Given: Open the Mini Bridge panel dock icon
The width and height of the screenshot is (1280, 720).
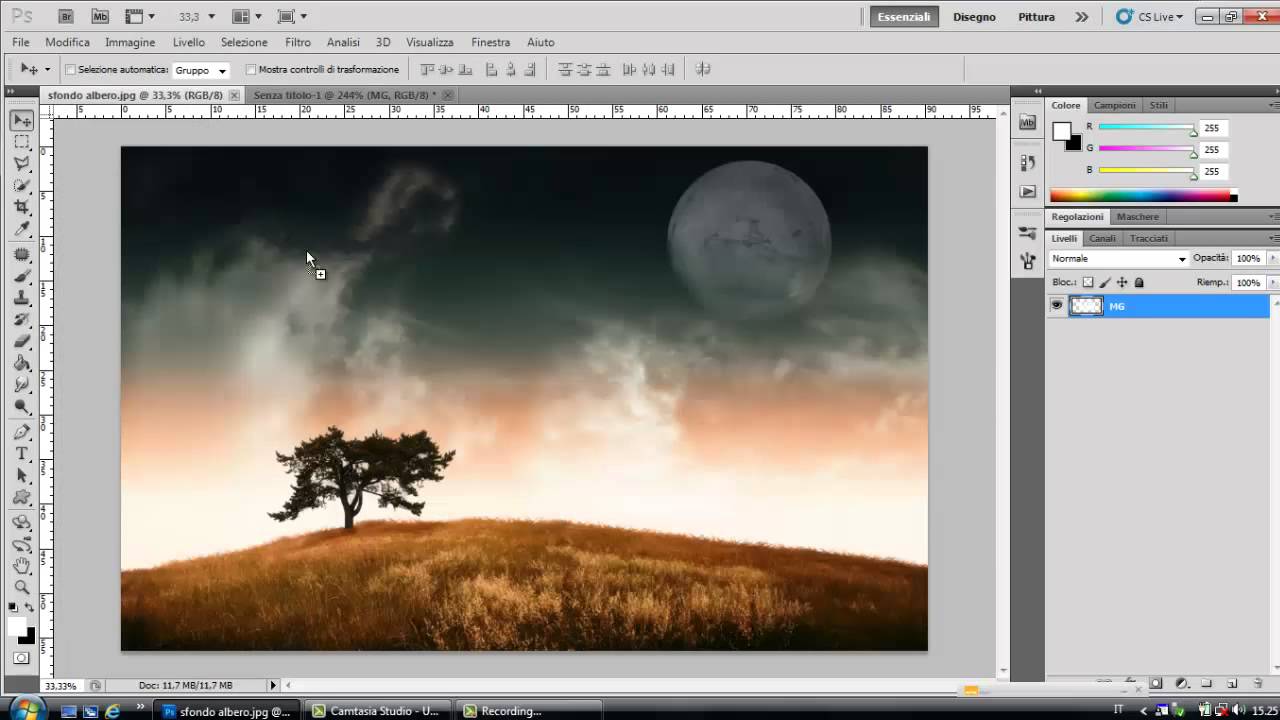Looking at the screenshot, I should 1028,121.
